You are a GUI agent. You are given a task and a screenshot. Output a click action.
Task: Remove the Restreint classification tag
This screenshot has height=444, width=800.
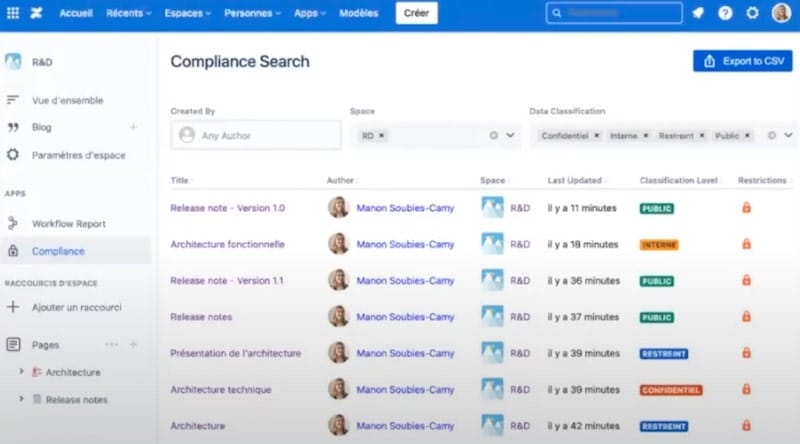coord(702,135)
